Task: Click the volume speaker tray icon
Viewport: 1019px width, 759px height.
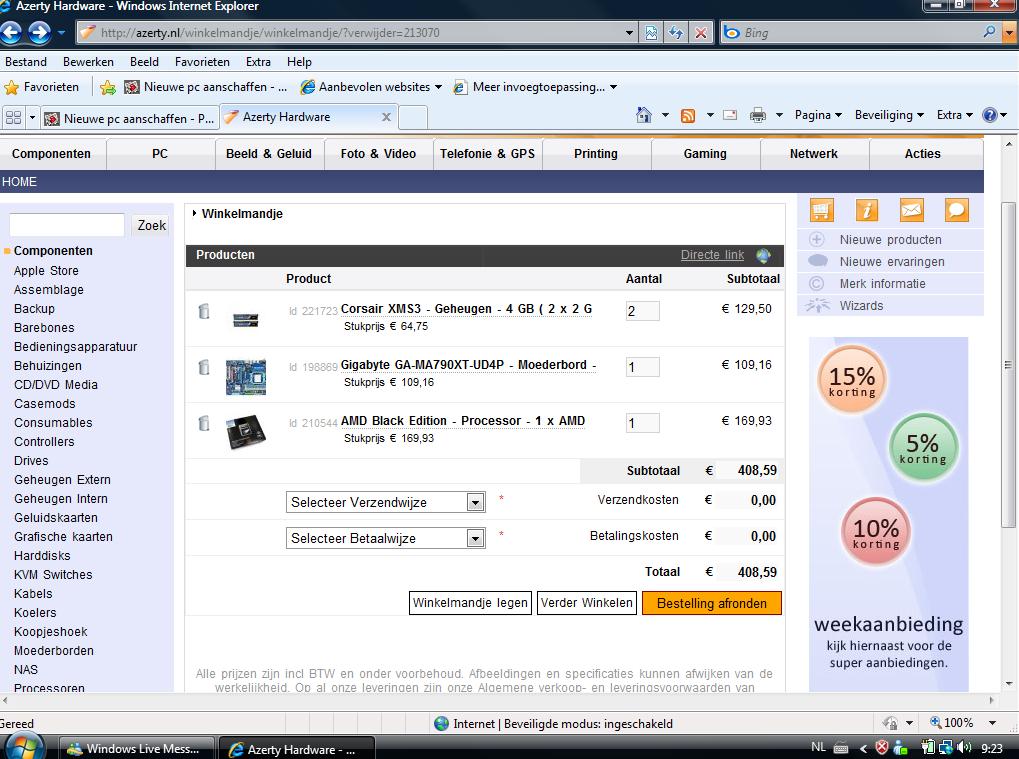Action: tap(966, 748)
